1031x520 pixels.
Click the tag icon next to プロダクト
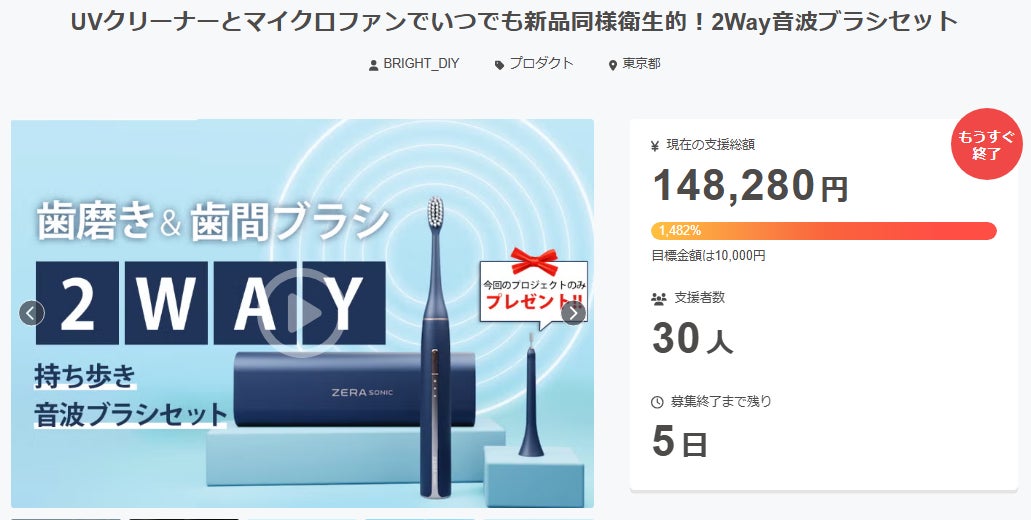pos(500,65)
